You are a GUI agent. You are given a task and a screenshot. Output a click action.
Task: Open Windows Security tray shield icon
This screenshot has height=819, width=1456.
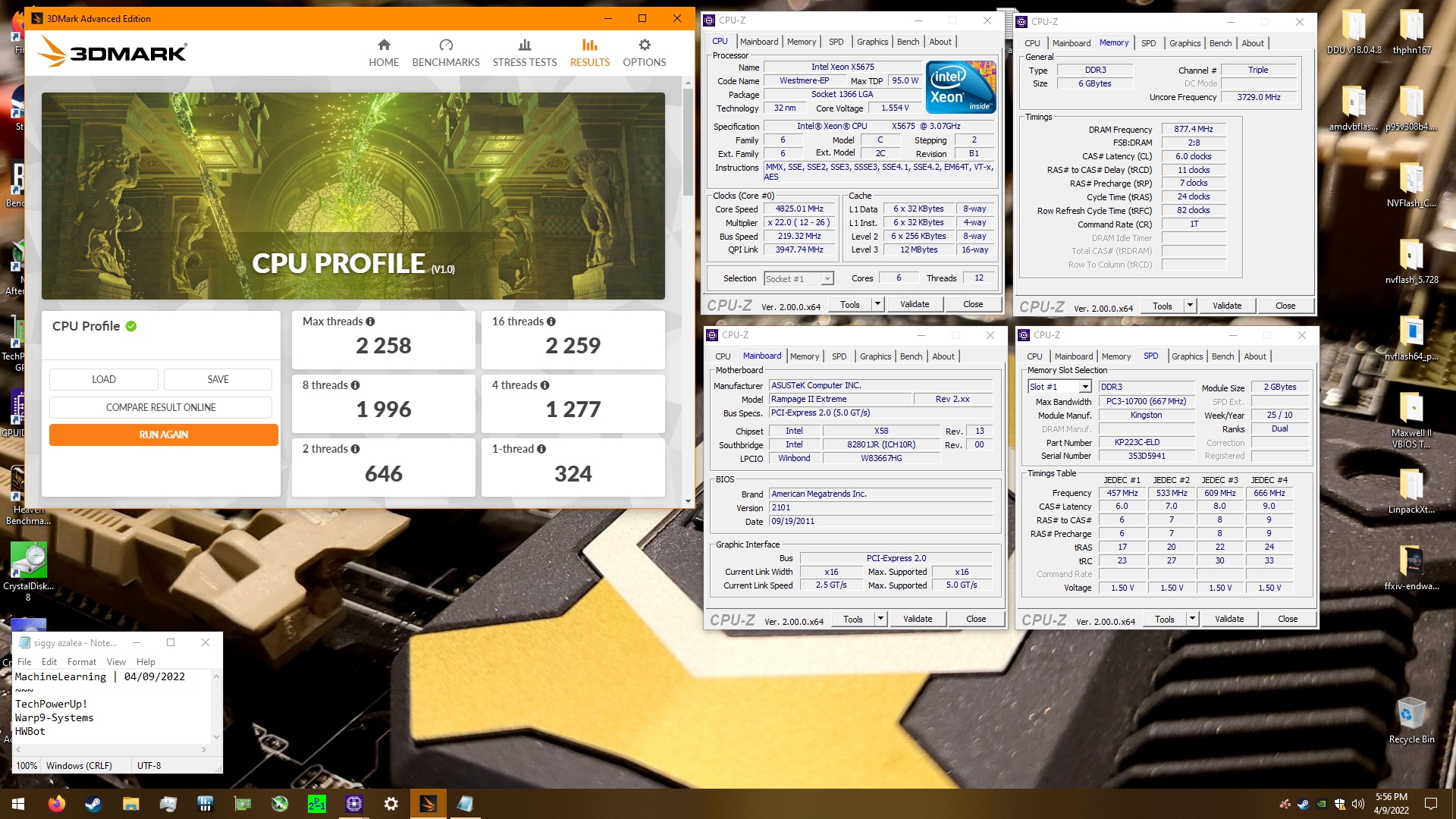[1340, 804]
